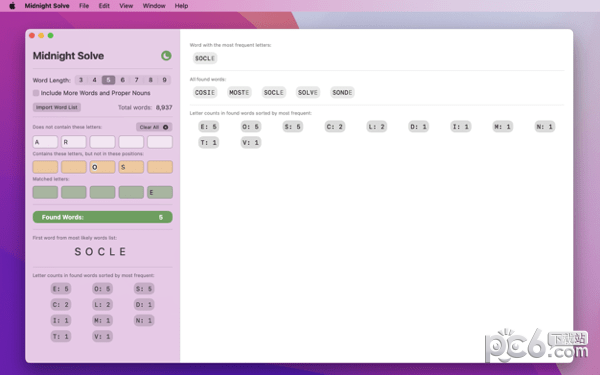
Task: Open the File menu
Action: (84, 6)
